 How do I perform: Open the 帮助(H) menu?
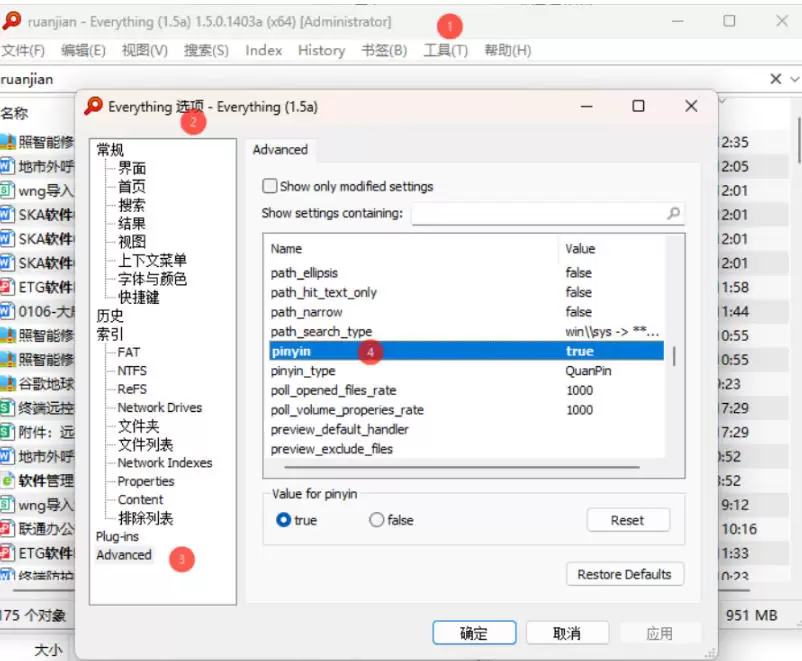tap(507, 50)
